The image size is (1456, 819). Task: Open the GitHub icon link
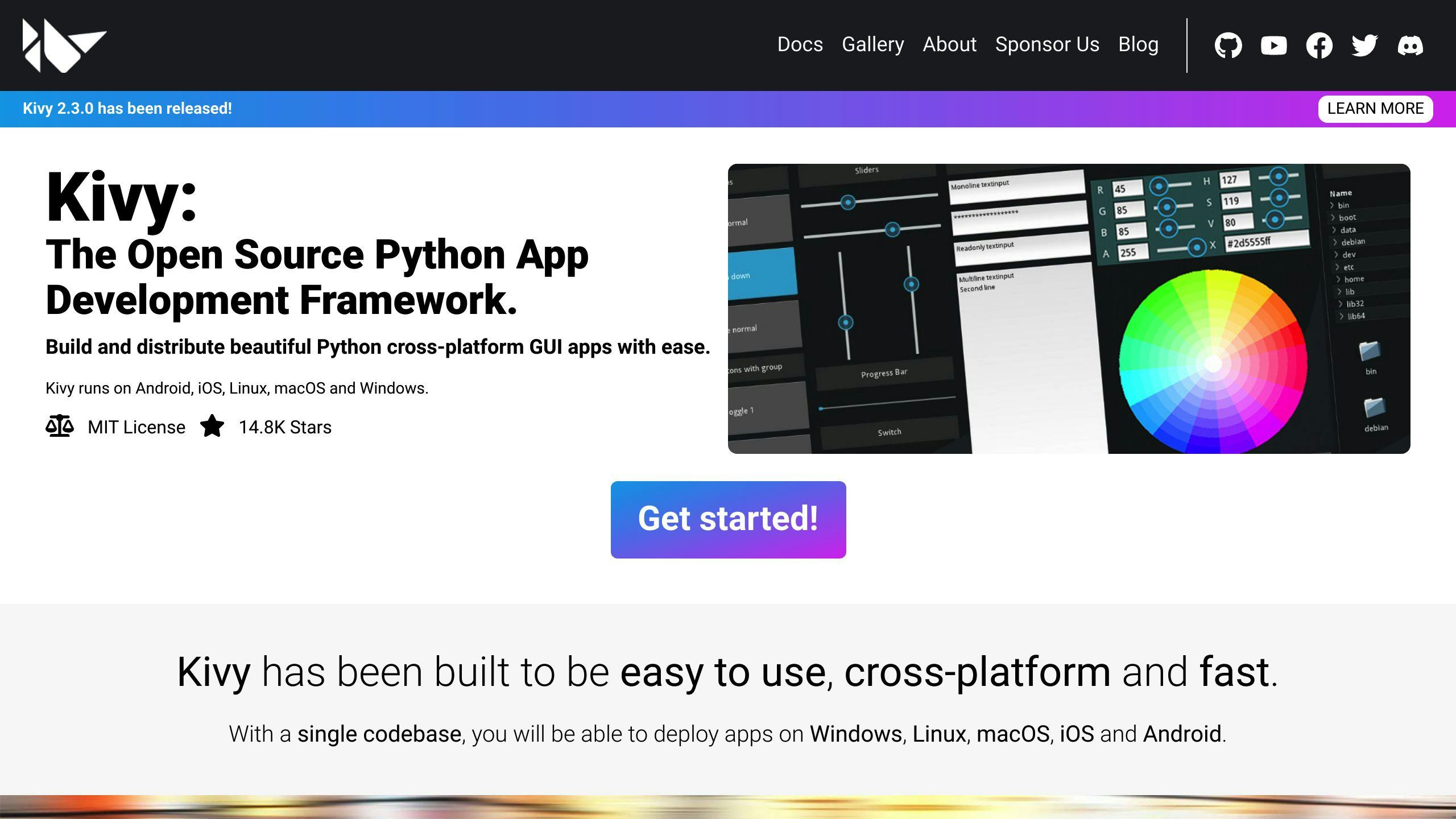click(1228, 45)
